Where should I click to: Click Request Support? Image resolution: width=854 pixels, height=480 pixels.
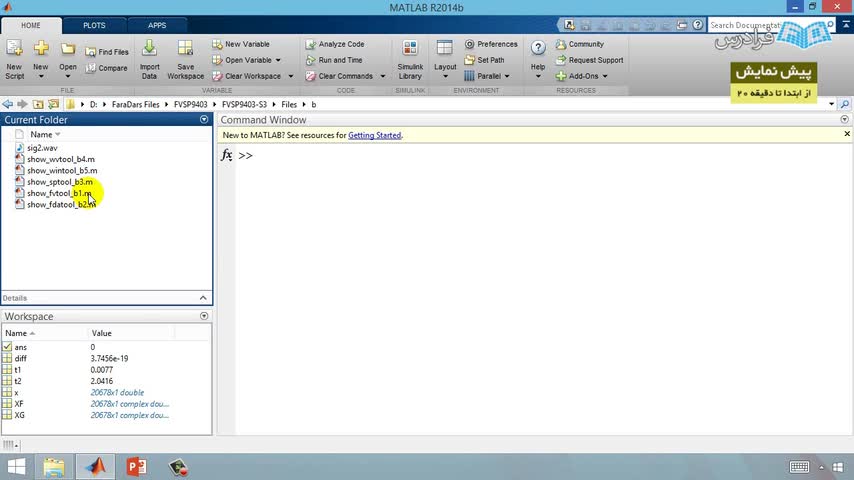(589, 60)
